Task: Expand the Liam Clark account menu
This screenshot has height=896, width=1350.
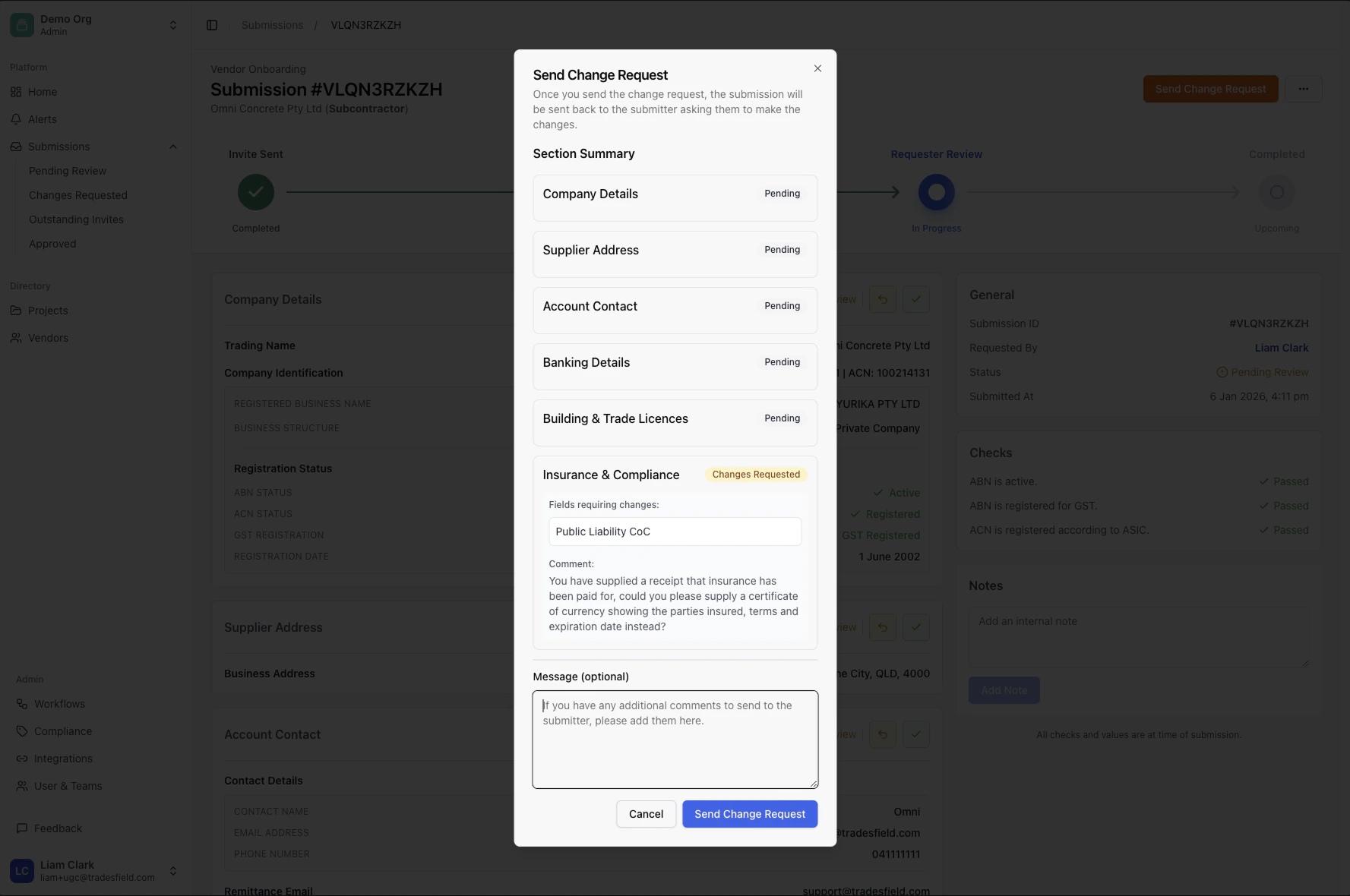Action: pyautogui.click(x=172, y=870)
